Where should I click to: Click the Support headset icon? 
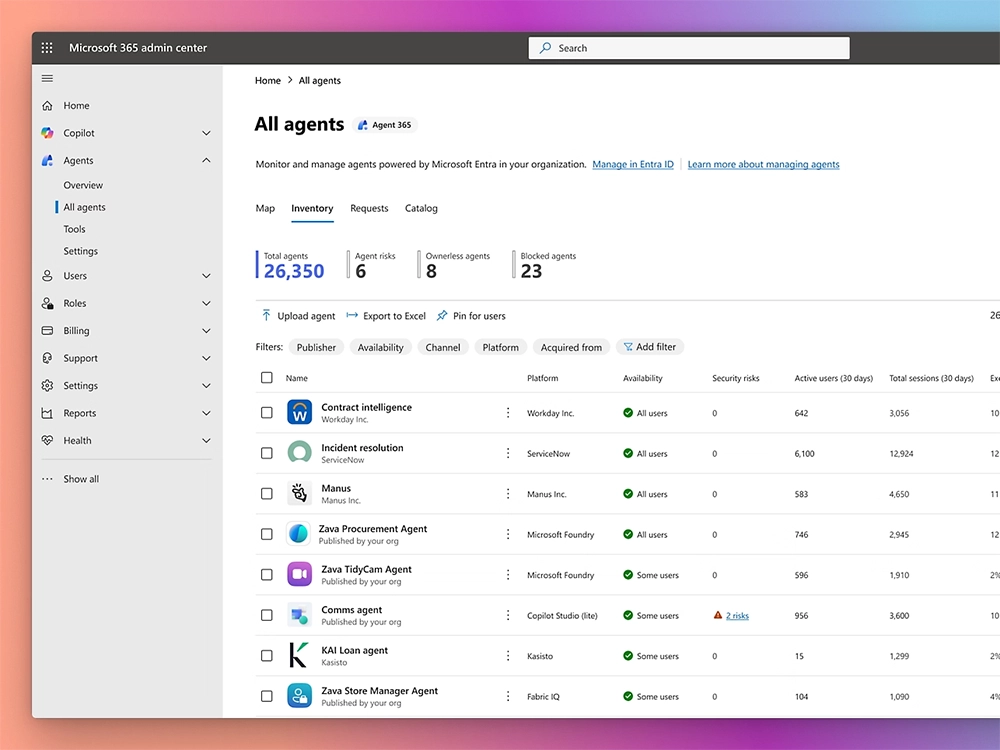(x=47, y=358)
